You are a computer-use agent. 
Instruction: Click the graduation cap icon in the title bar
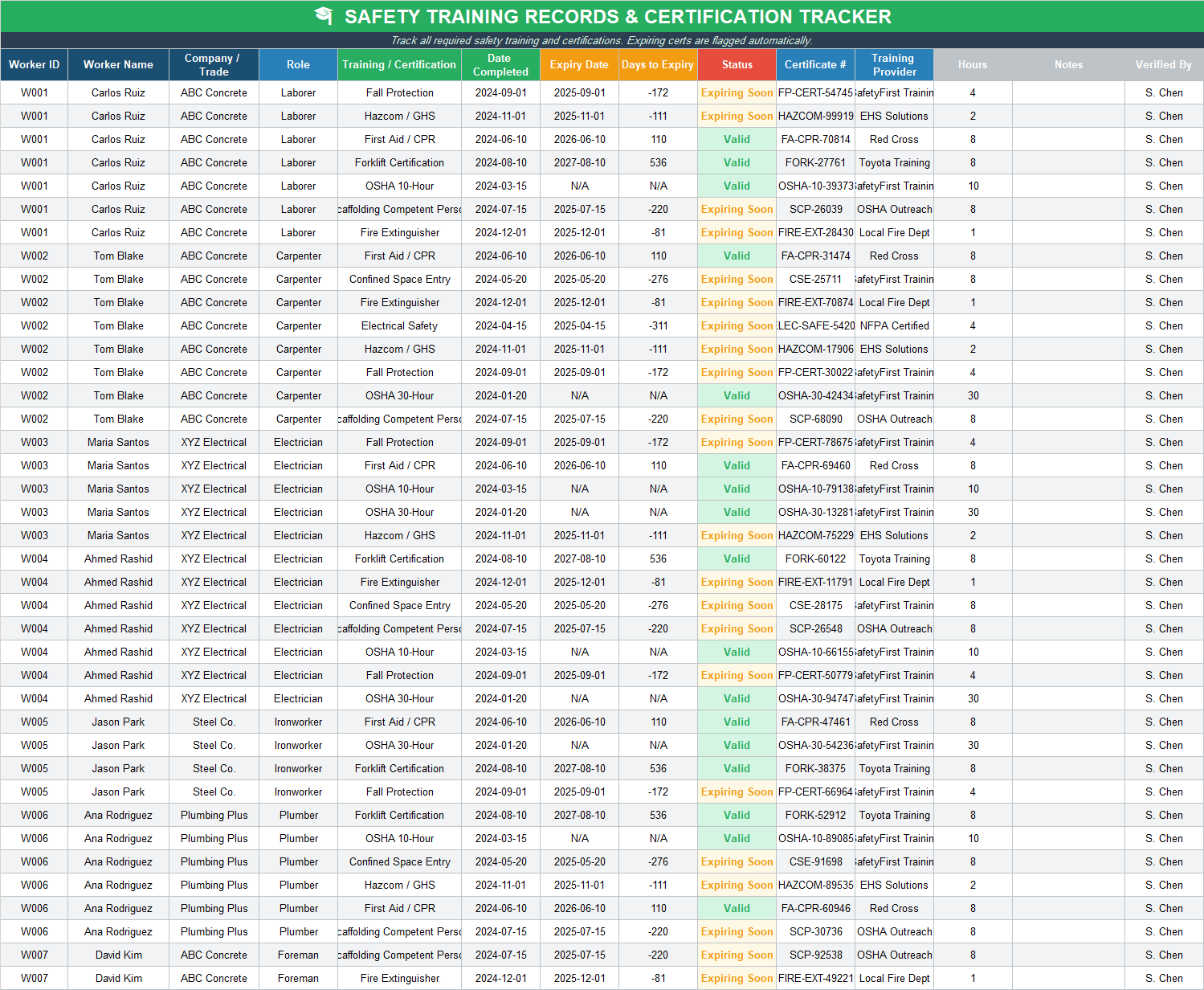[x=324, y=16]
